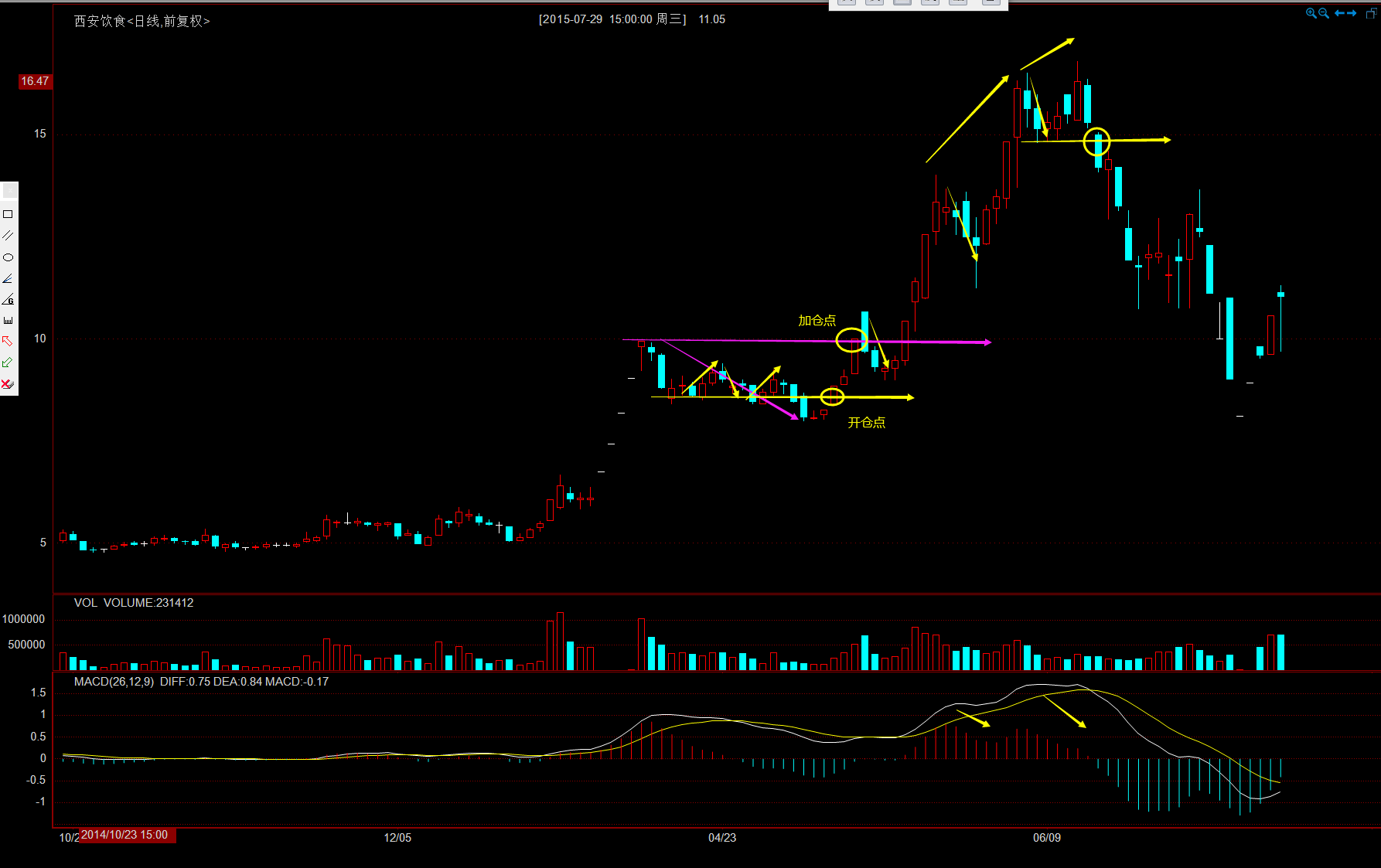Select the red up-arrow marker tool
The width and height of the screenshot is (1381, 868).
click(x=8, y=341)
